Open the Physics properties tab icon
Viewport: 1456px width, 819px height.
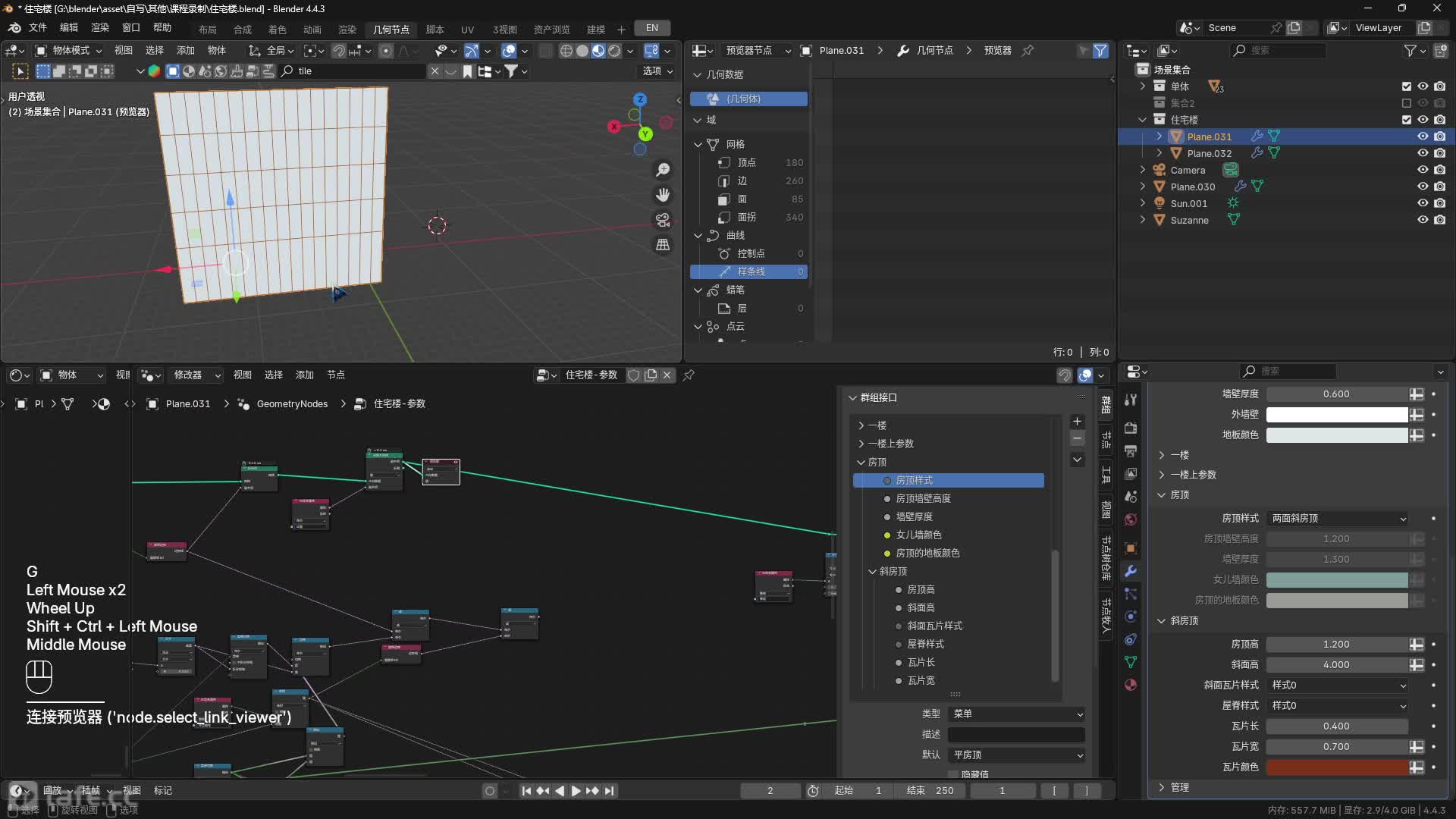point(1131,617)
